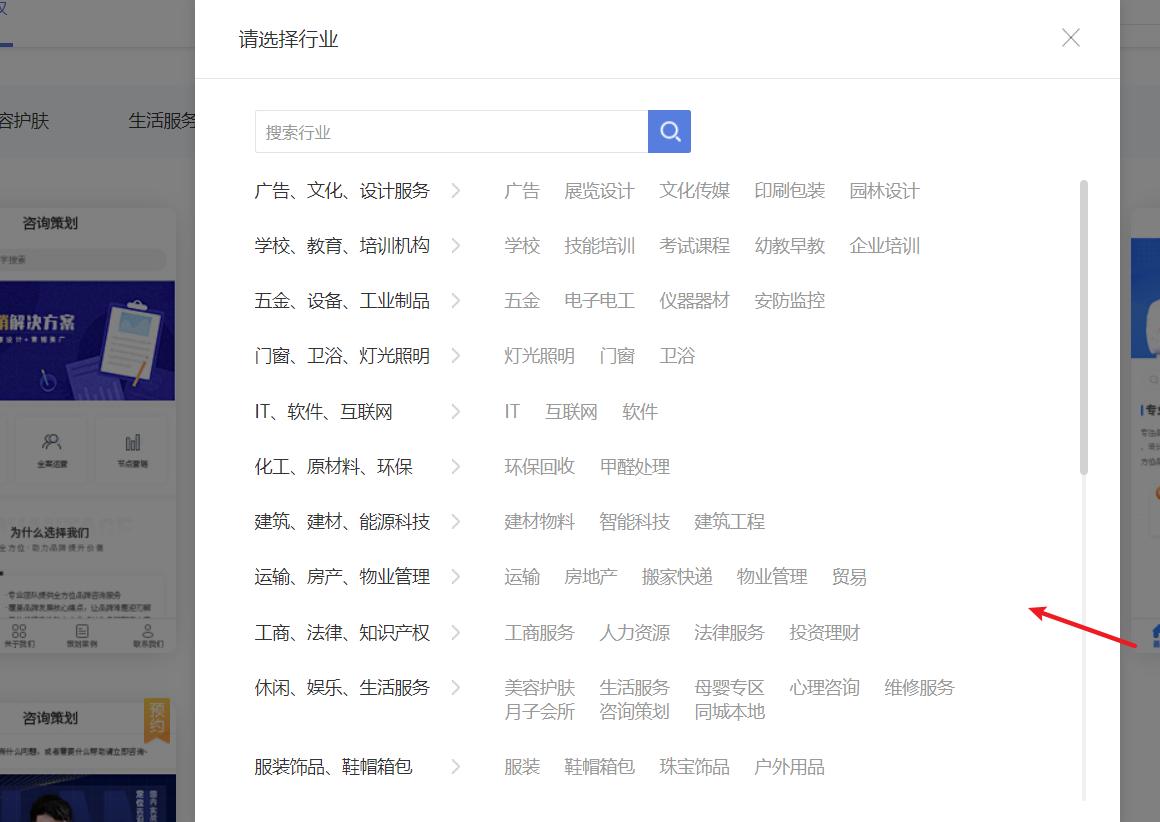Switch to the 生活服务 tab
The image size is (1160, 822).
click(162, 120)
